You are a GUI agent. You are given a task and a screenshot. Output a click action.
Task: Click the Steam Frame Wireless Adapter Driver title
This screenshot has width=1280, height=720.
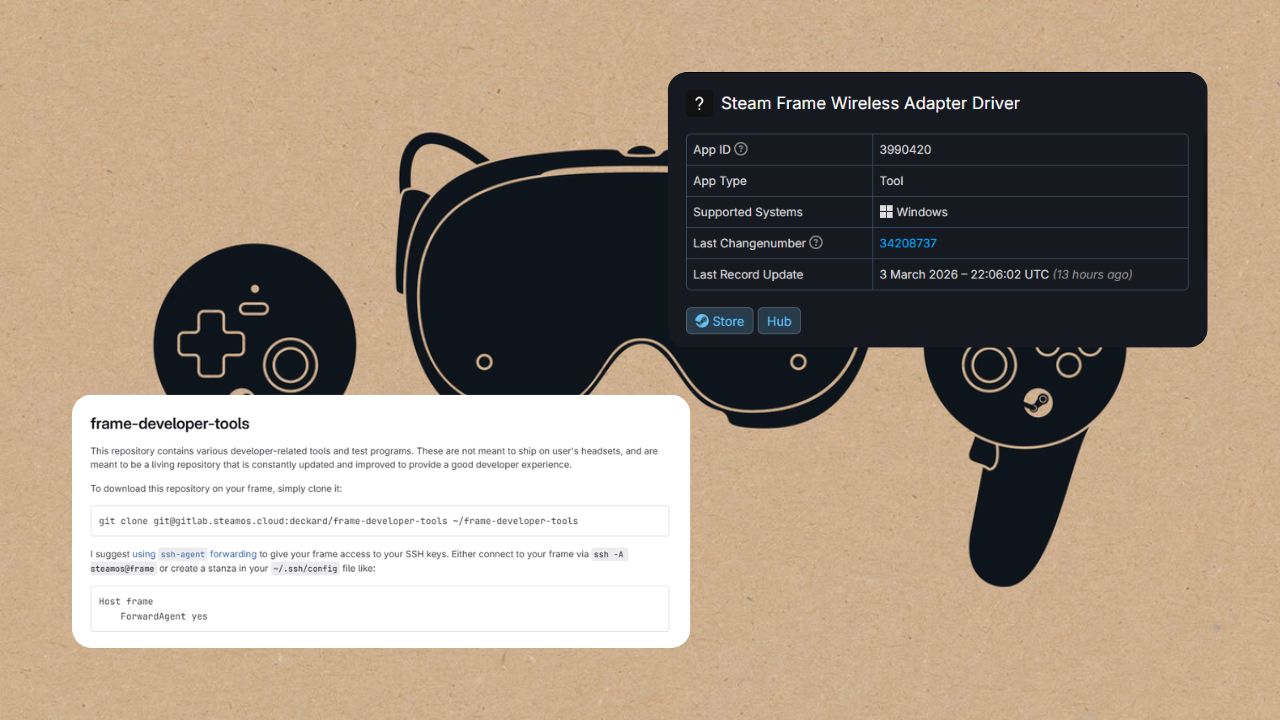click(869, 103)
